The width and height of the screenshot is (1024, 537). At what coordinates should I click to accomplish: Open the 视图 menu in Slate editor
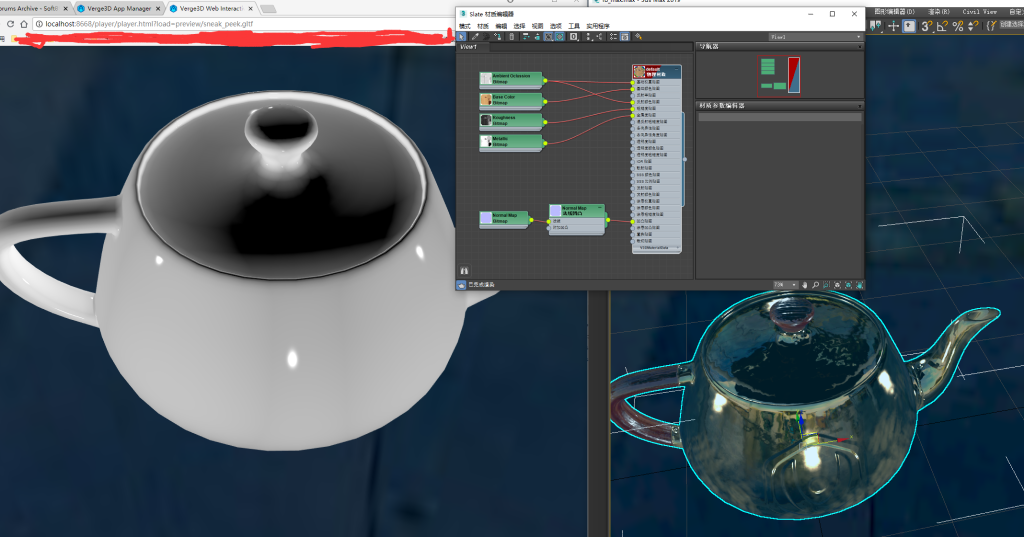point(537,26)
